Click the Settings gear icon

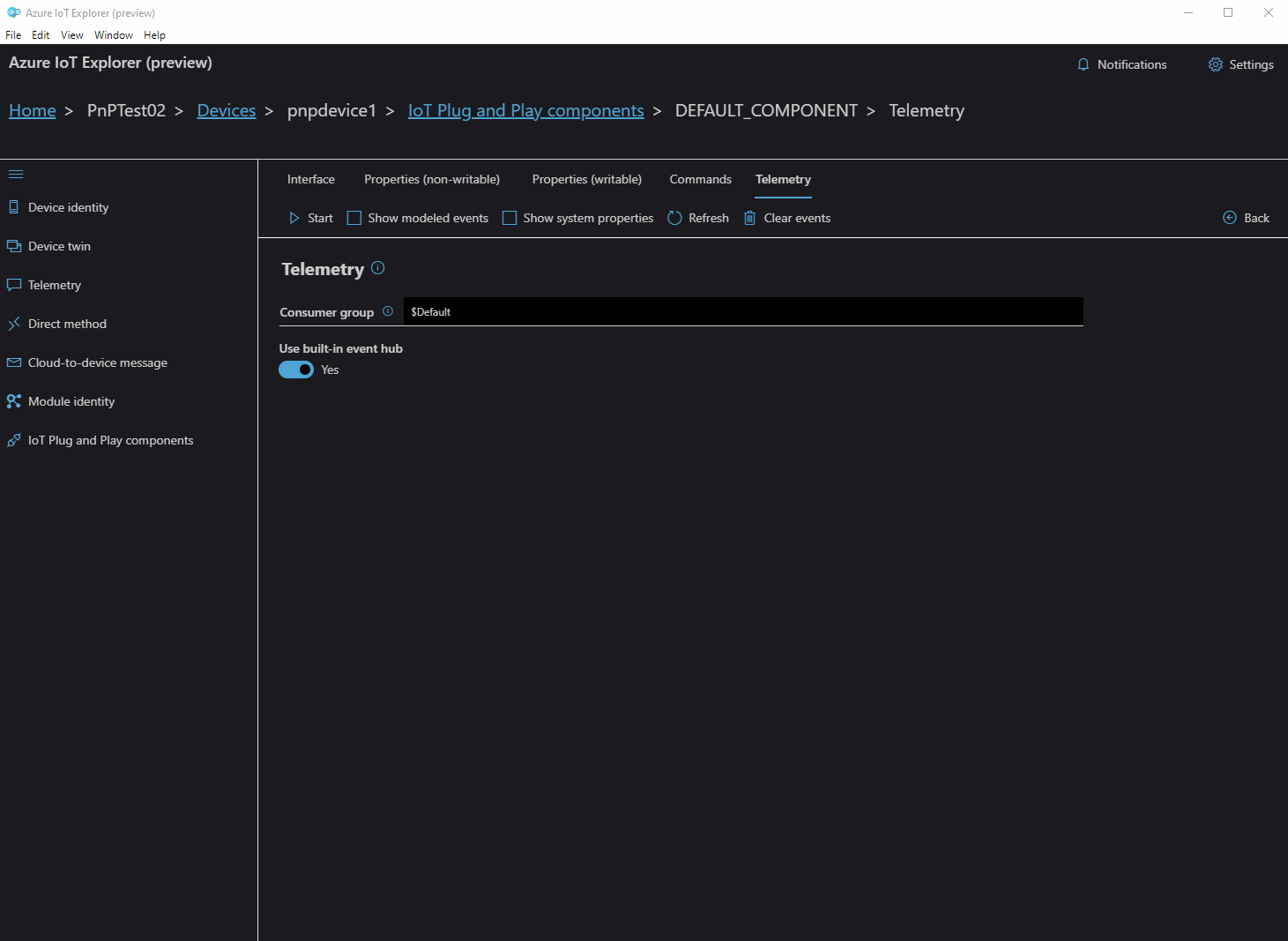pos(1216,64)
